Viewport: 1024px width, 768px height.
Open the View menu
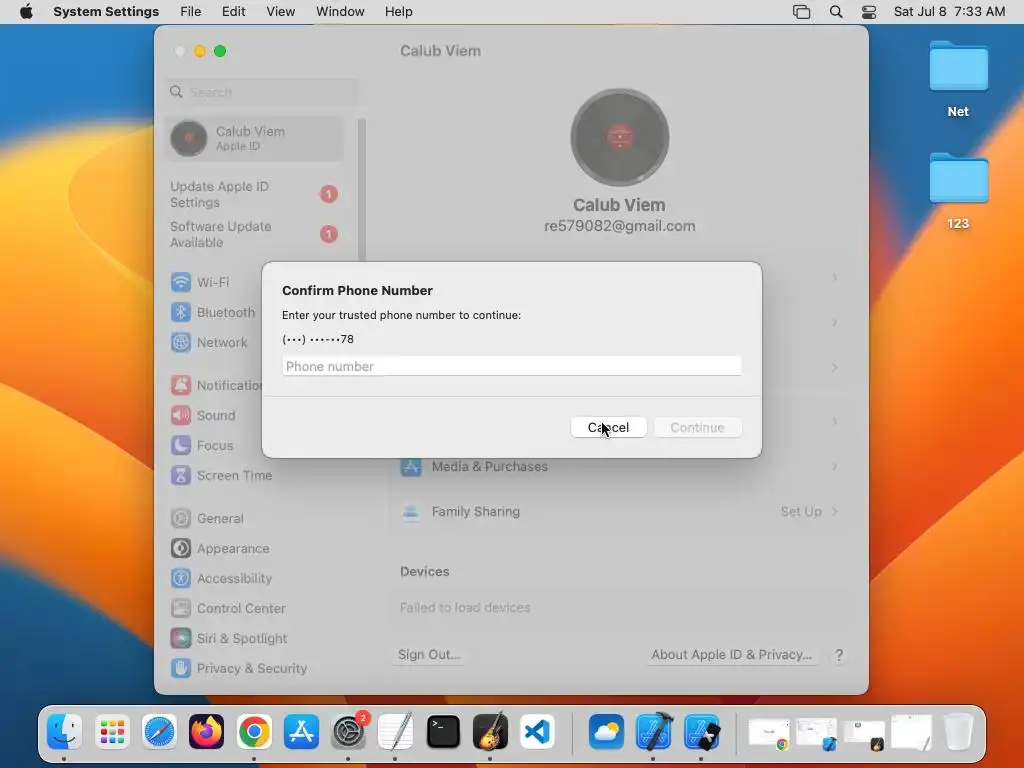[x=280, y=12]
